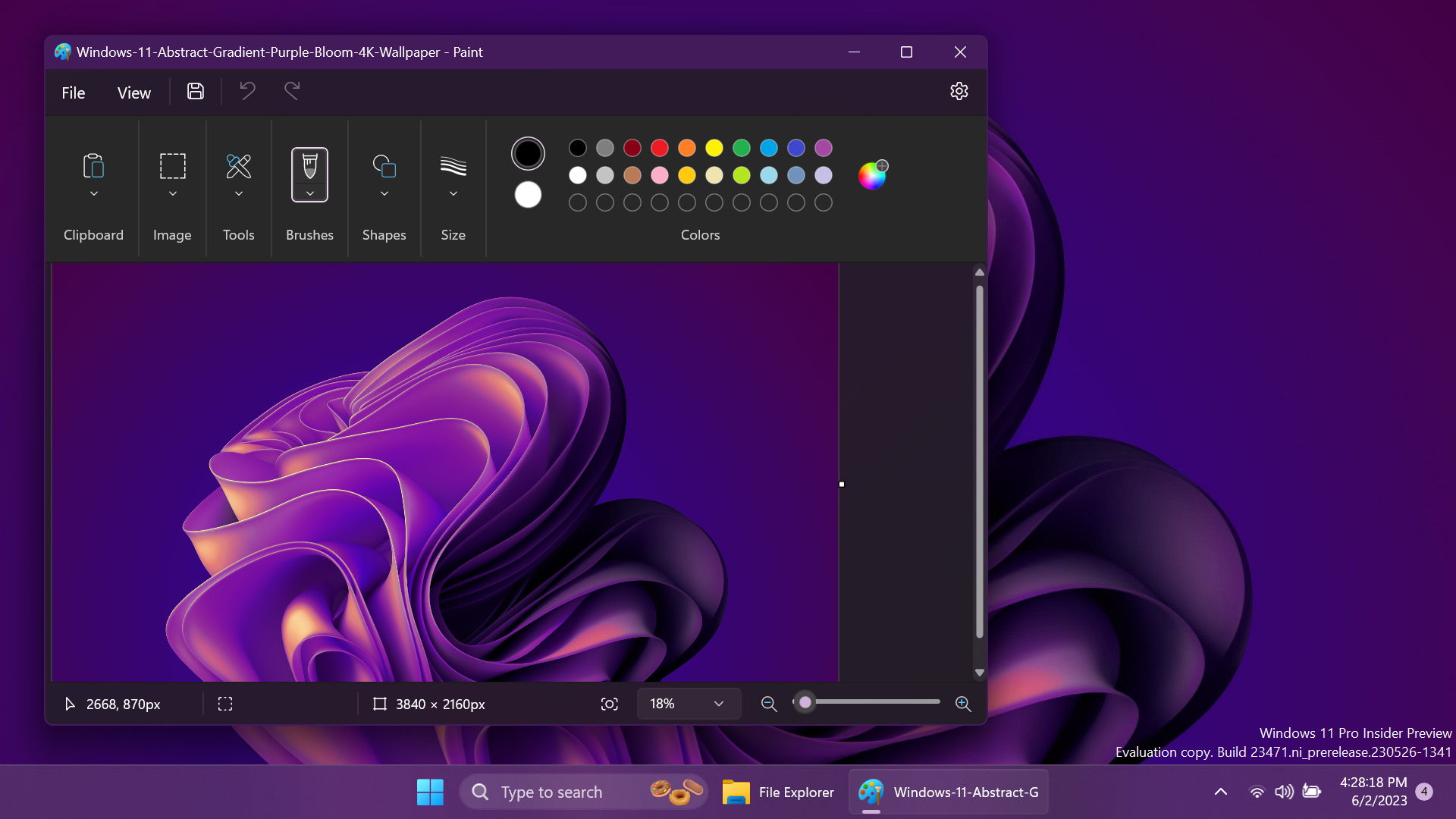
Task: Click the zoom out magnifier icon
Action: point(768,704)
